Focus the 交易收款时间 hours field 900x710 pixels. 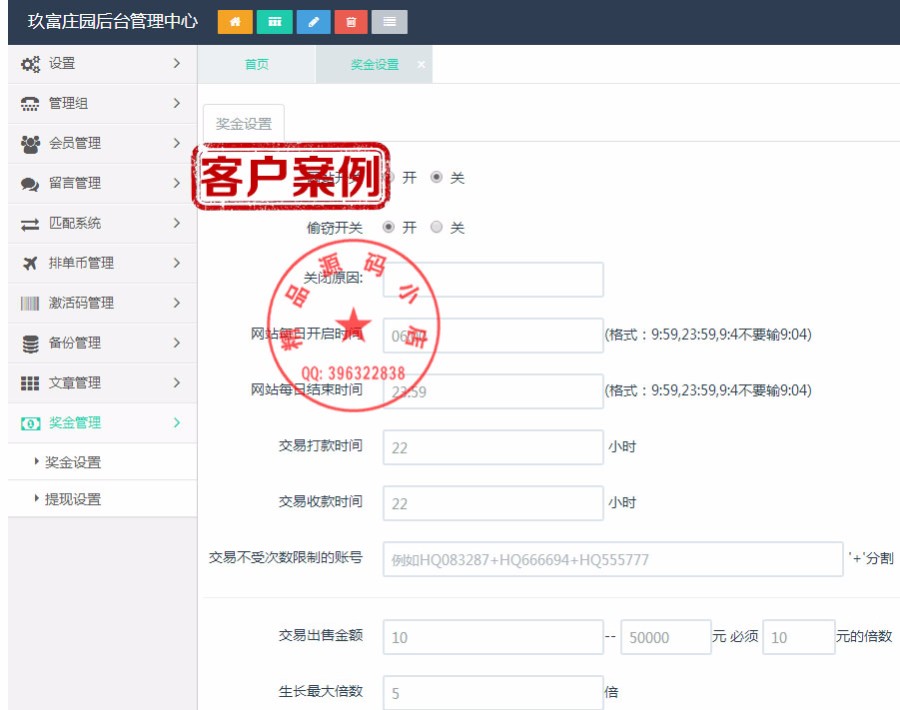[493, 503]
